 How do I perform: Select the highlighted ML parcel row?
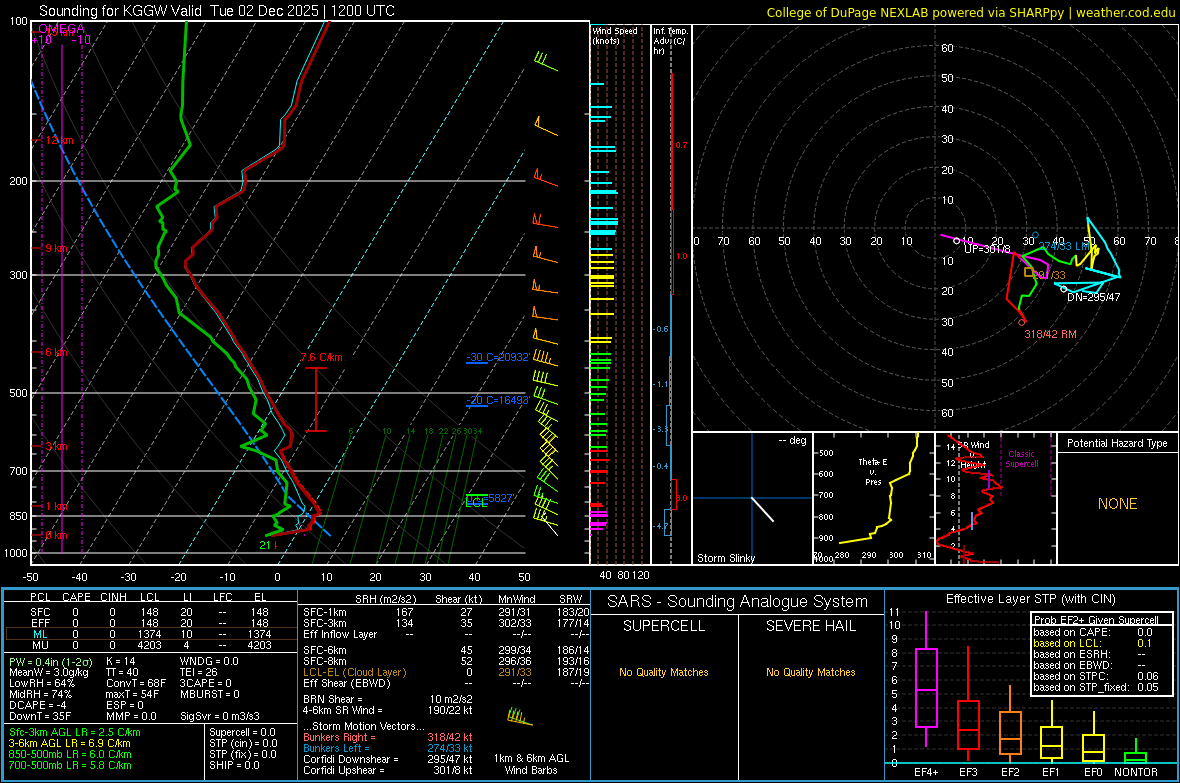click(150, 634)
